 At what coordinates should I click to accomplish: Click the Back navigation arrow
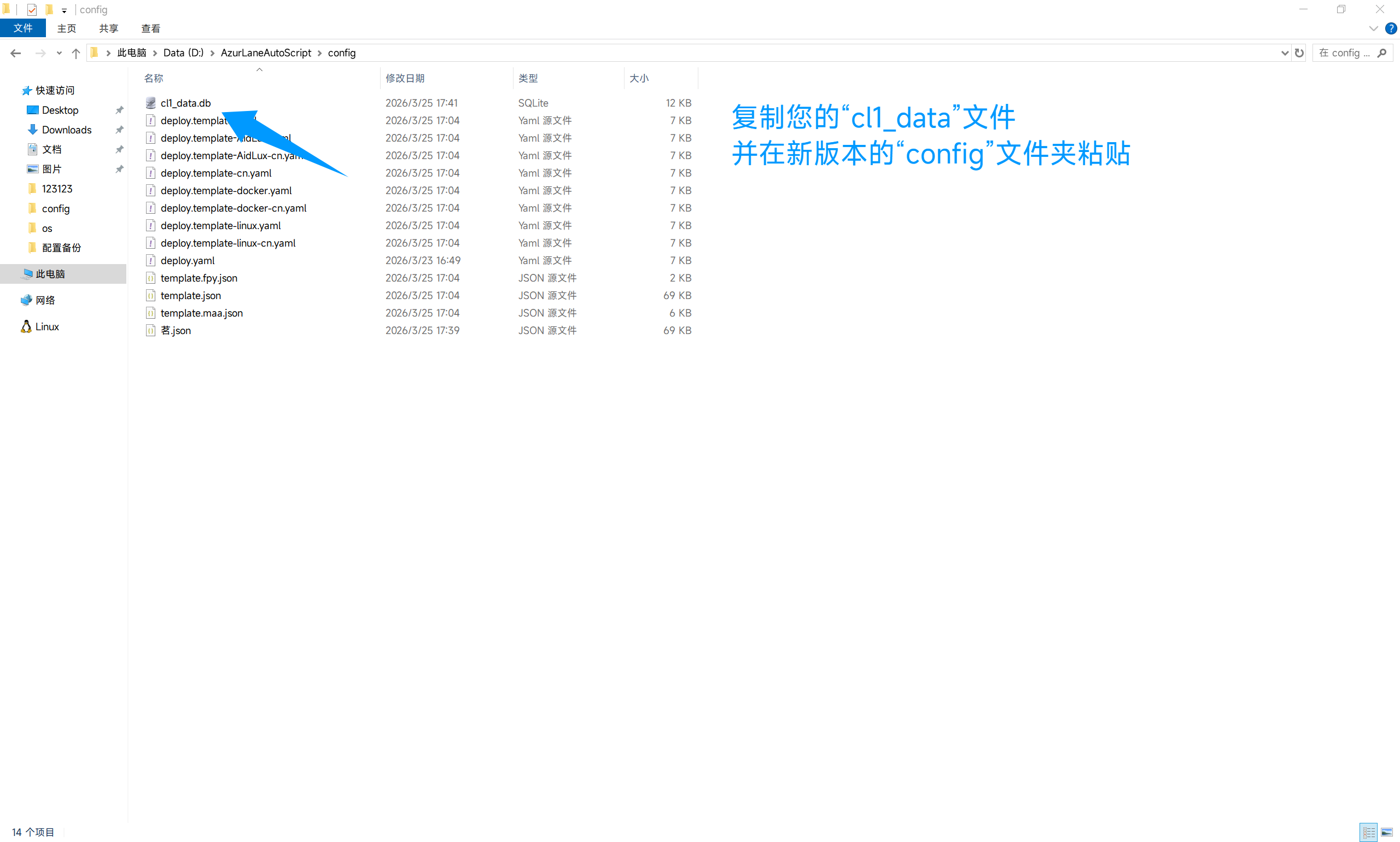click(x=15, y=53)
